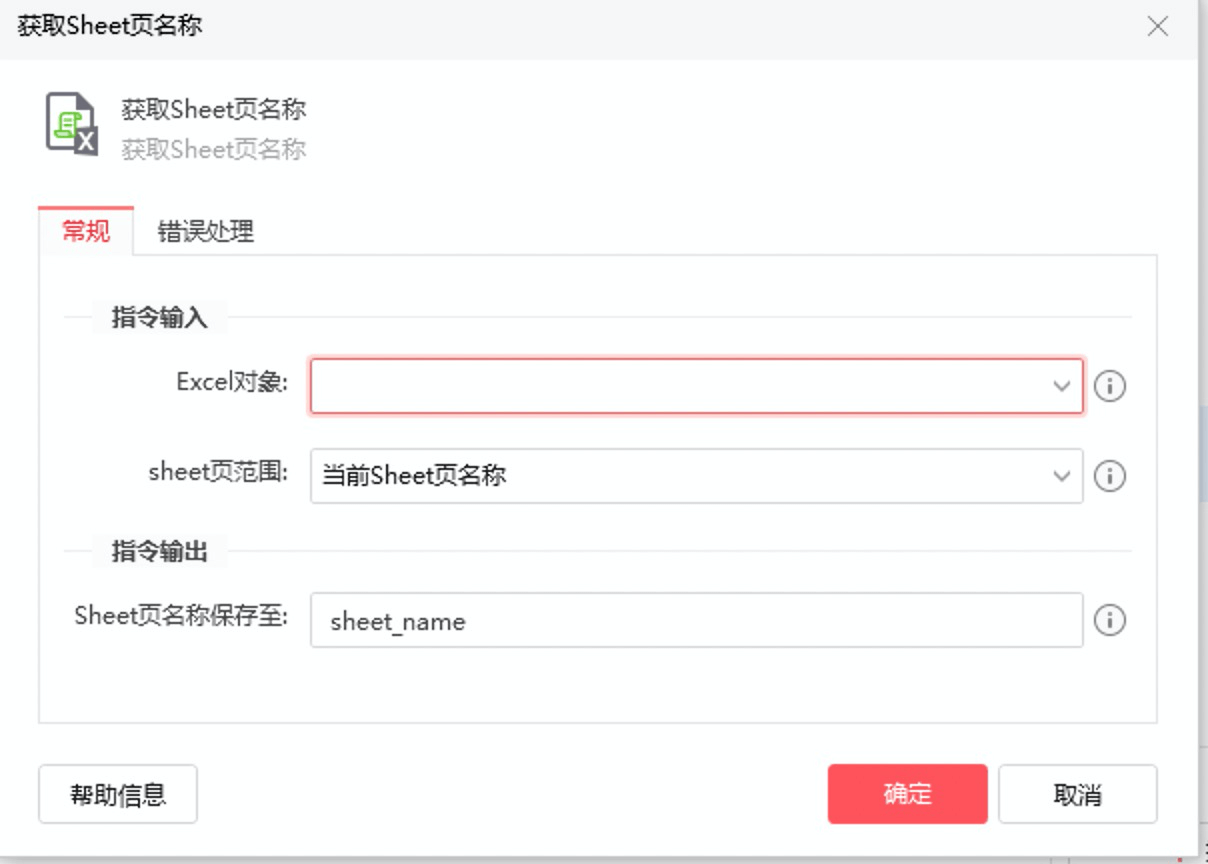
Task: Open the 错误处理 tab
Action: 206,232
